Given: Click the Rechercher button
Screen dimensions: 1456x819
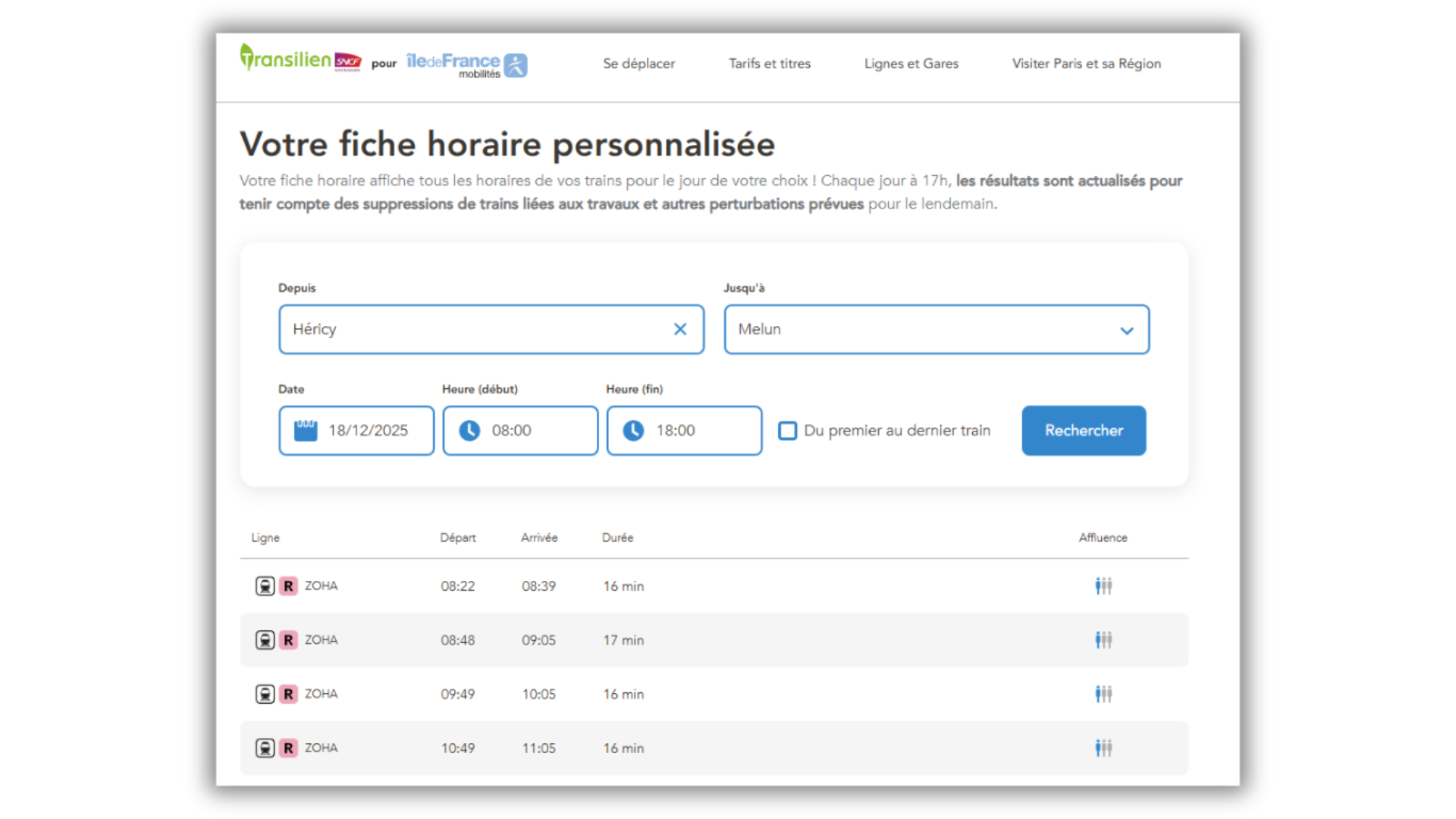Looking at the screenshot, I should pos(1084,430).
